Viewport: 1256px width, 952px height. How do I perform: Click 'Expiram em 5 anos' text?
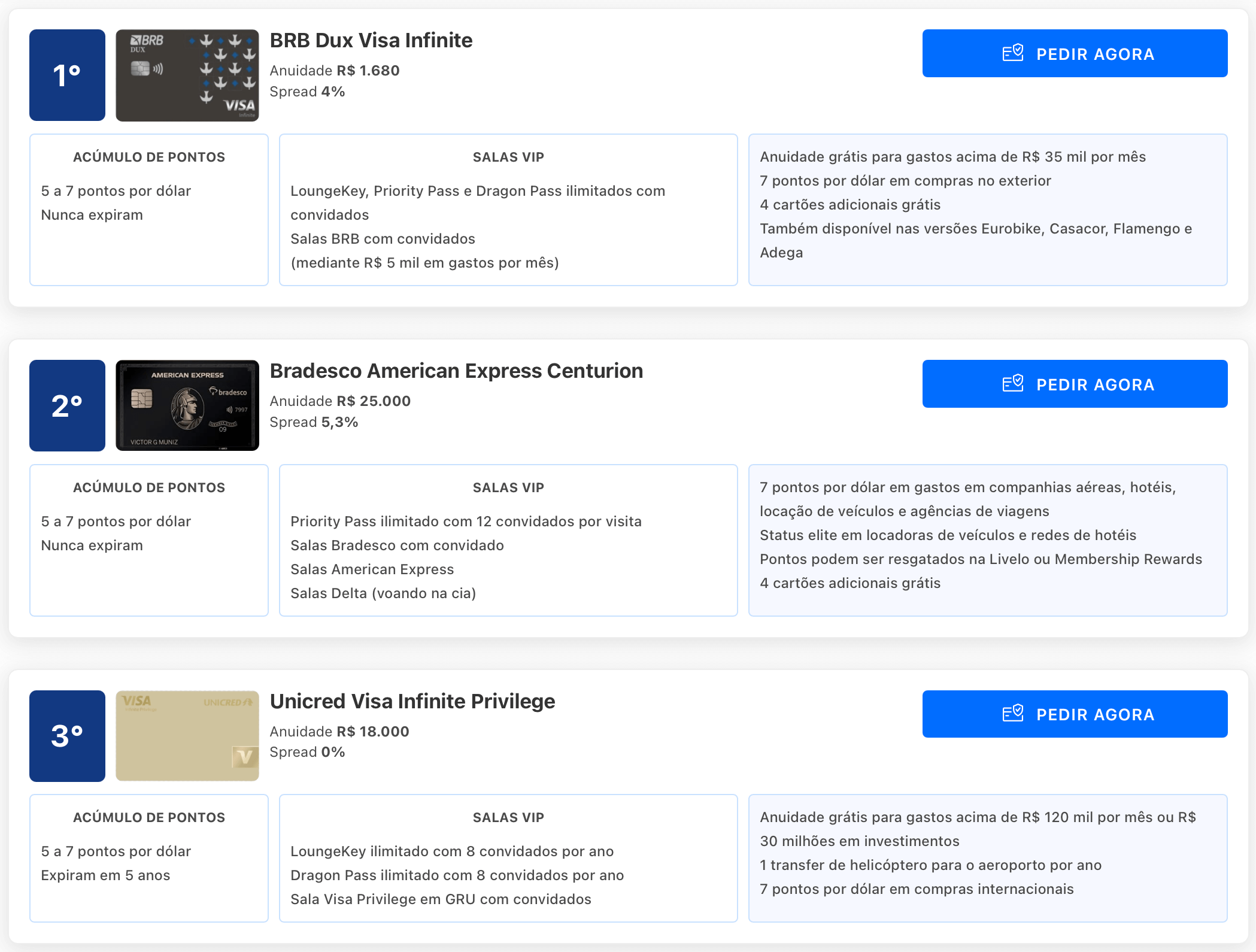[105, 875]
